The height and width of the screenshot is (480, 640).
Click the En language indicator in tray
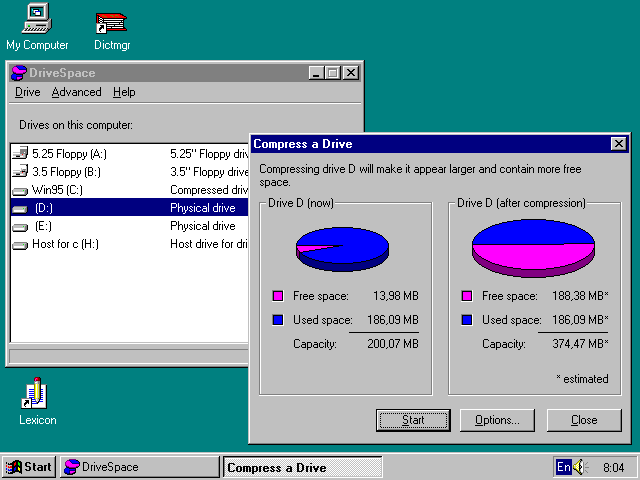(564, 467)
